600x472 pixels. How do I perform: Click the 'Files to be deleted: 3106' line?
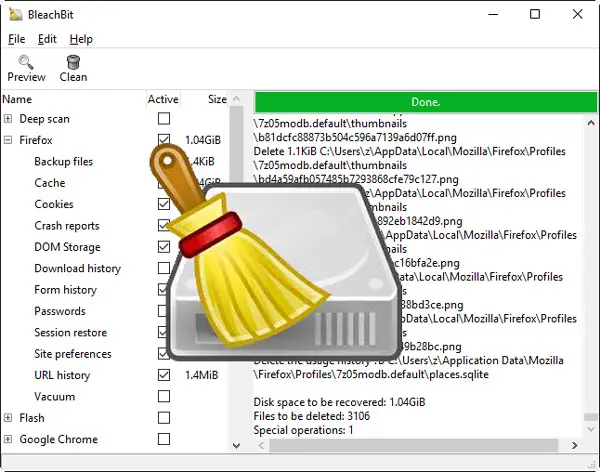pos(311,416)
